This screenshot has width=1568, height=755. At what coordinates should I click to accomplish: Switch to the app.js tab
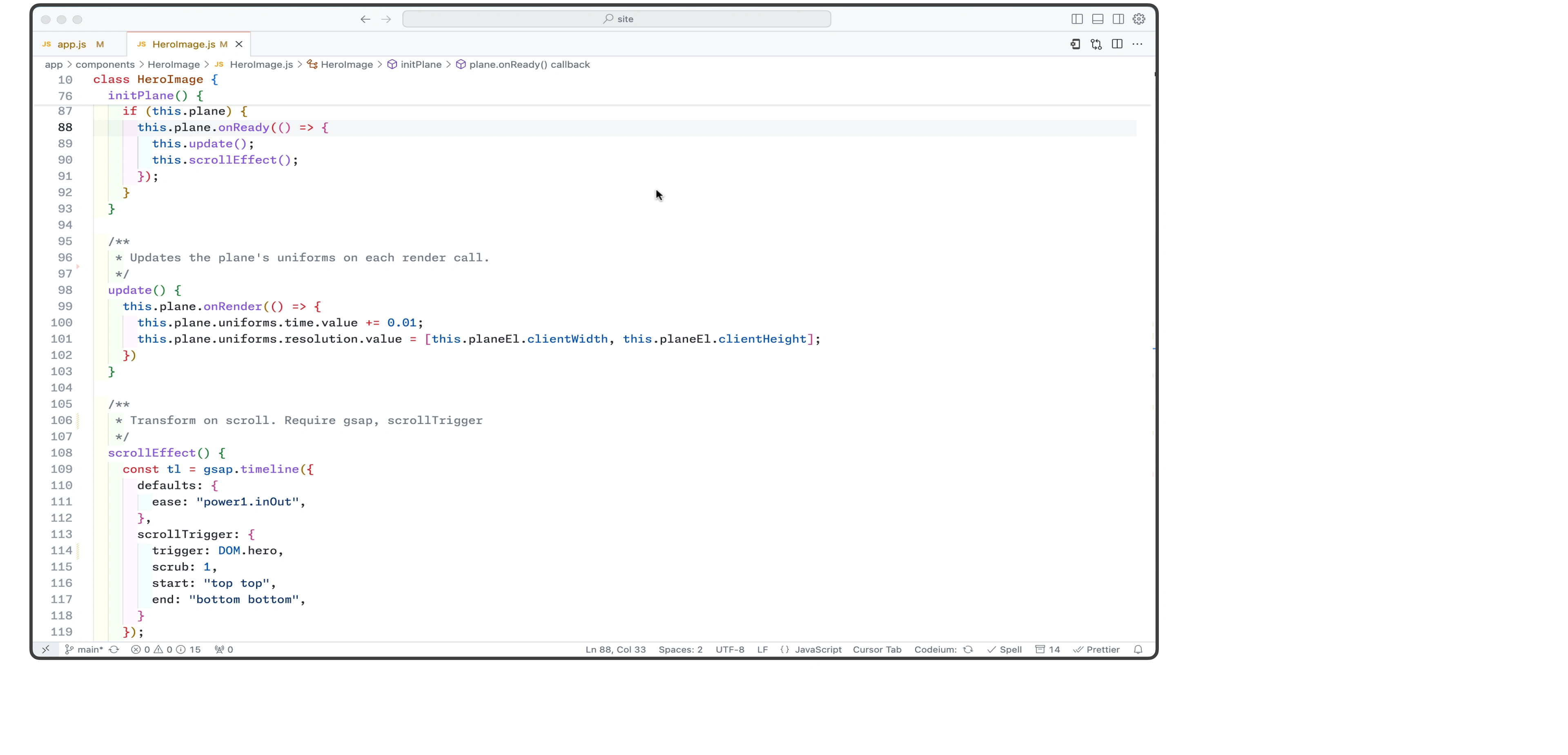tap(72, 44)
